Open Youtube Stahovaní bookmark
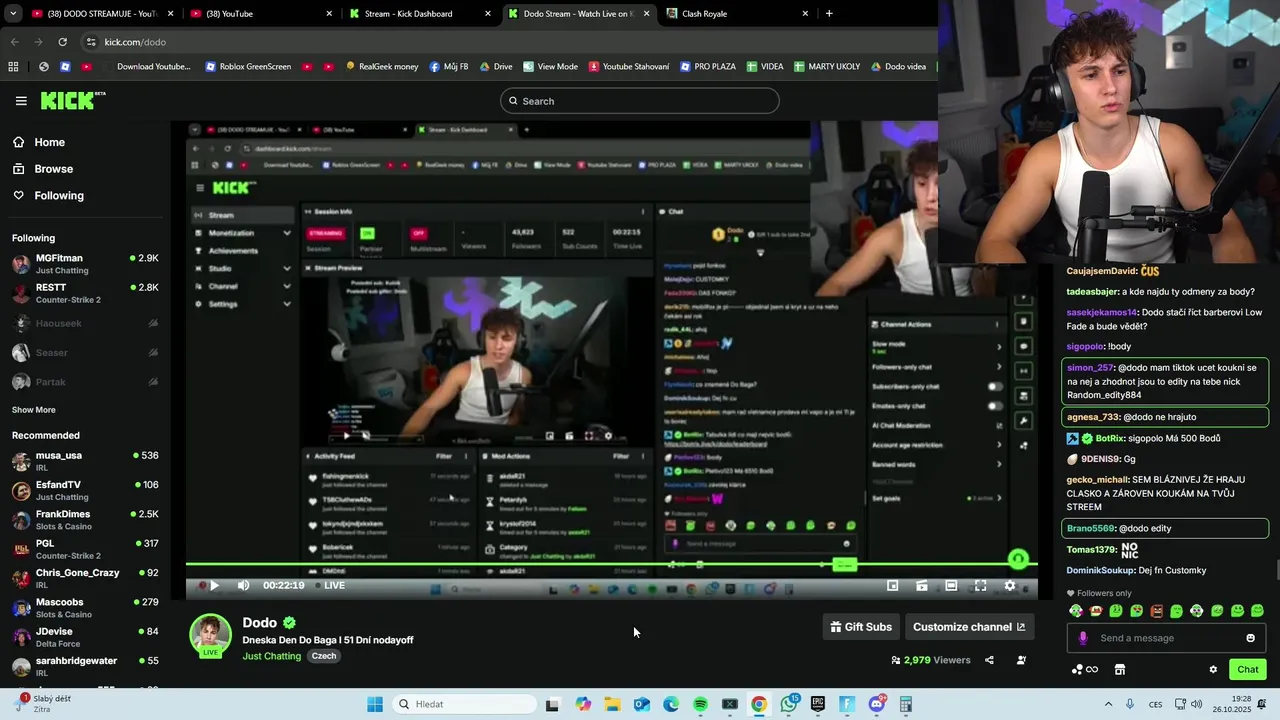Image resolution: width=1280 pixels, height=720 pixels. coord(629,67)
